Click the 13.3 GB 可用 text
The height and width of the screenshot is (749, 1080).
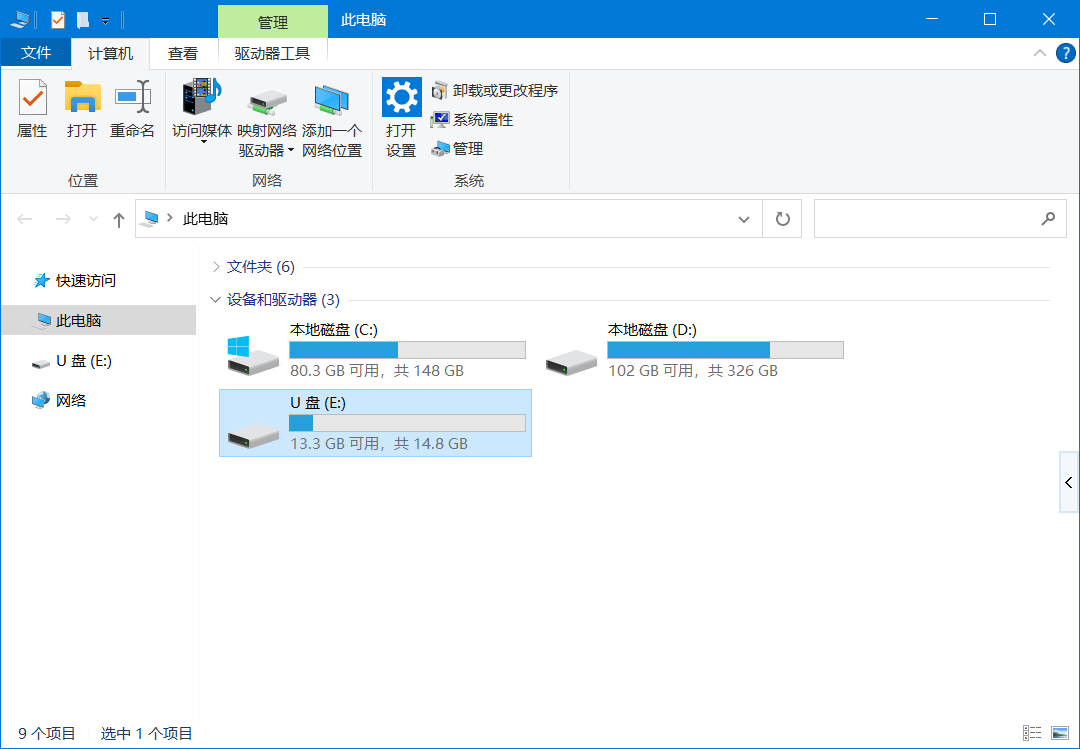335,444
